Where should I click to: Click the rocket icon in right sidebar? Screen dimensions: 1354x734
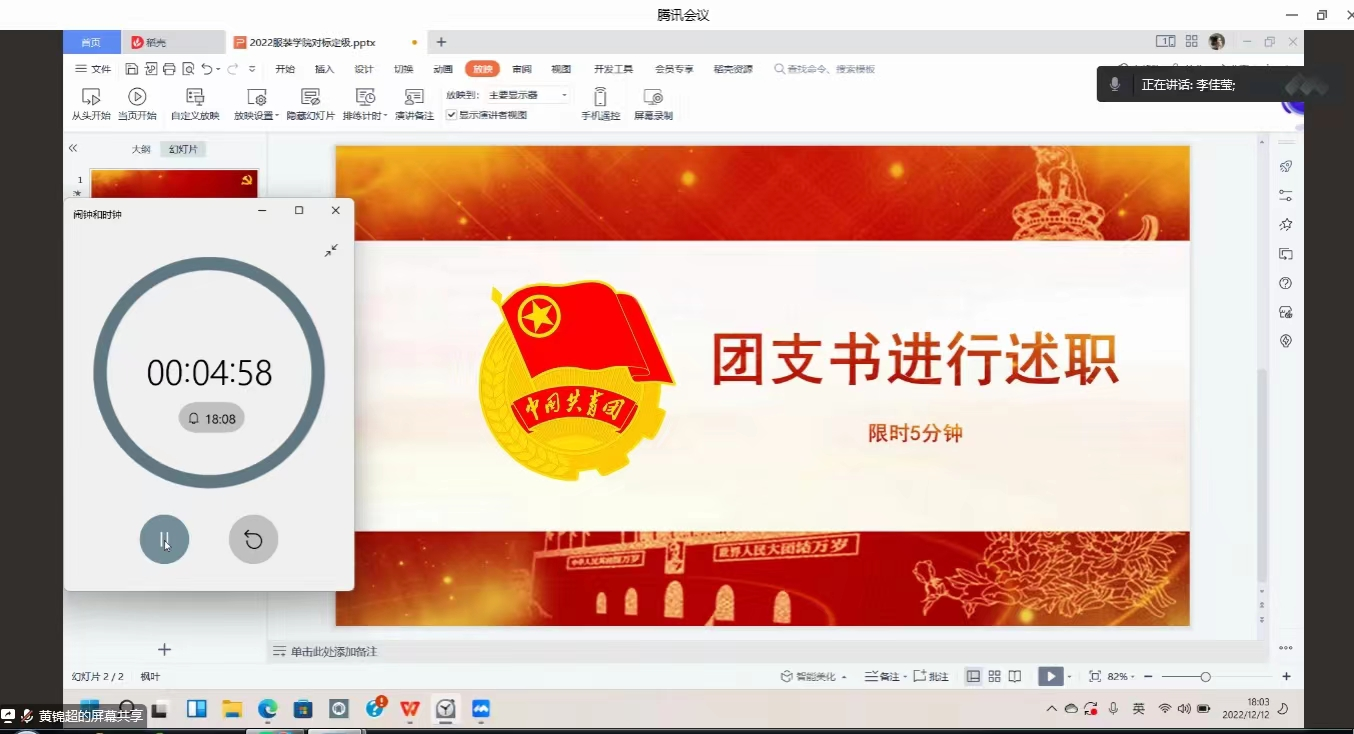1286,166
